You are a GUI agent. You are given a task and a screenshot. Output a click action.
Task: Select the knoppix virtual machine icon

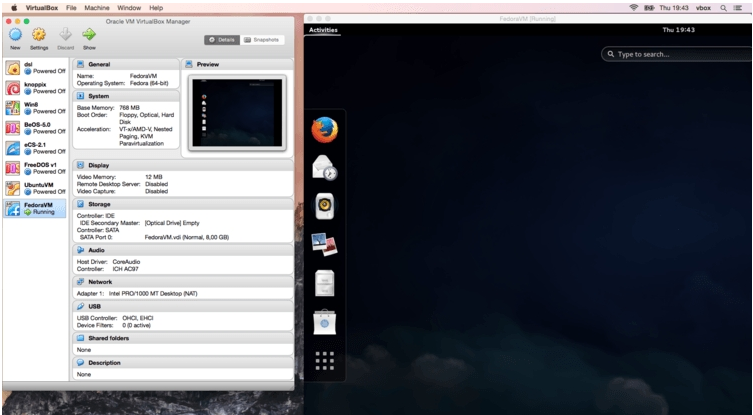(12, 88)
